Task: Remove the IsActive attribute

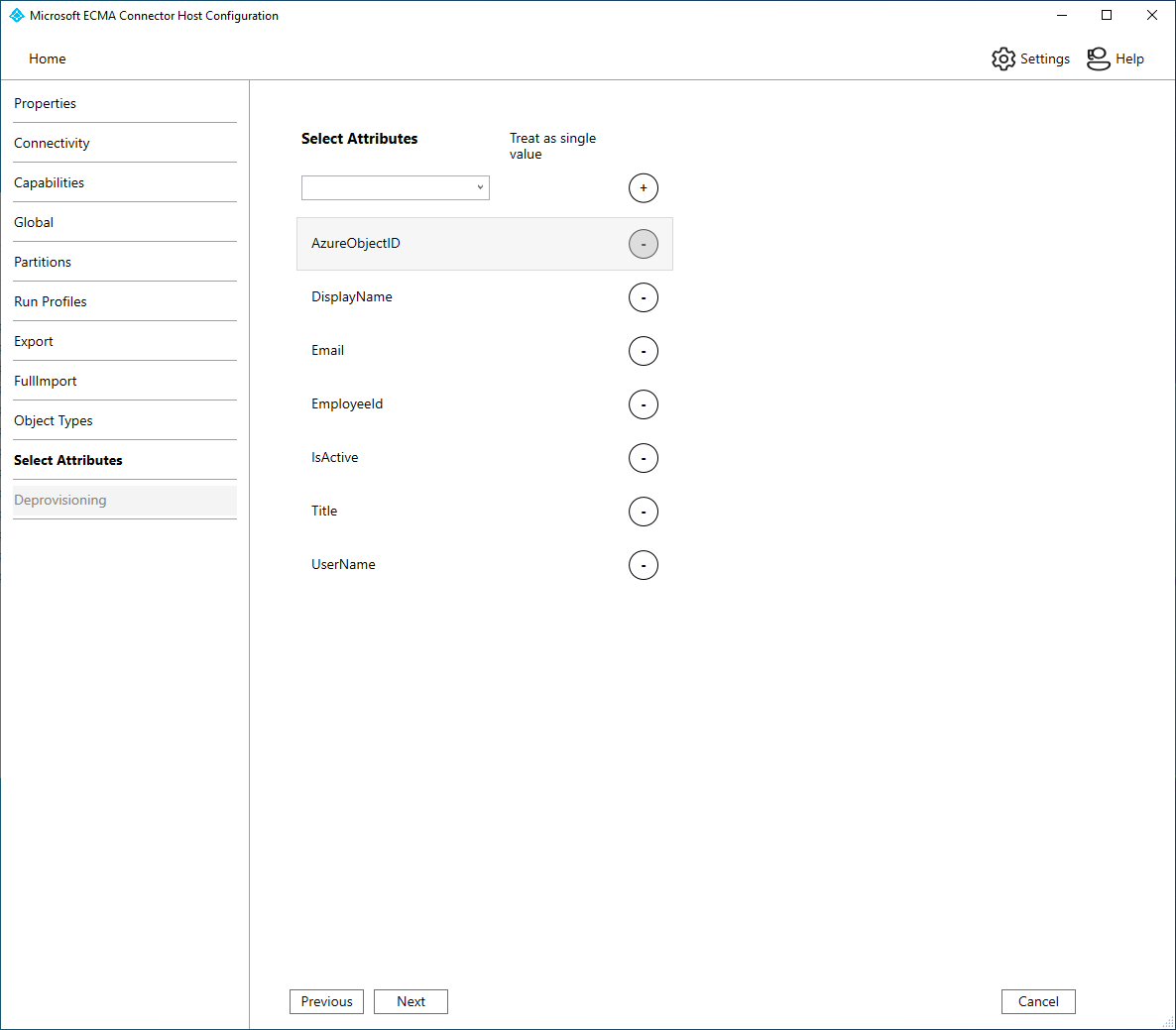Action: point(643,458)
